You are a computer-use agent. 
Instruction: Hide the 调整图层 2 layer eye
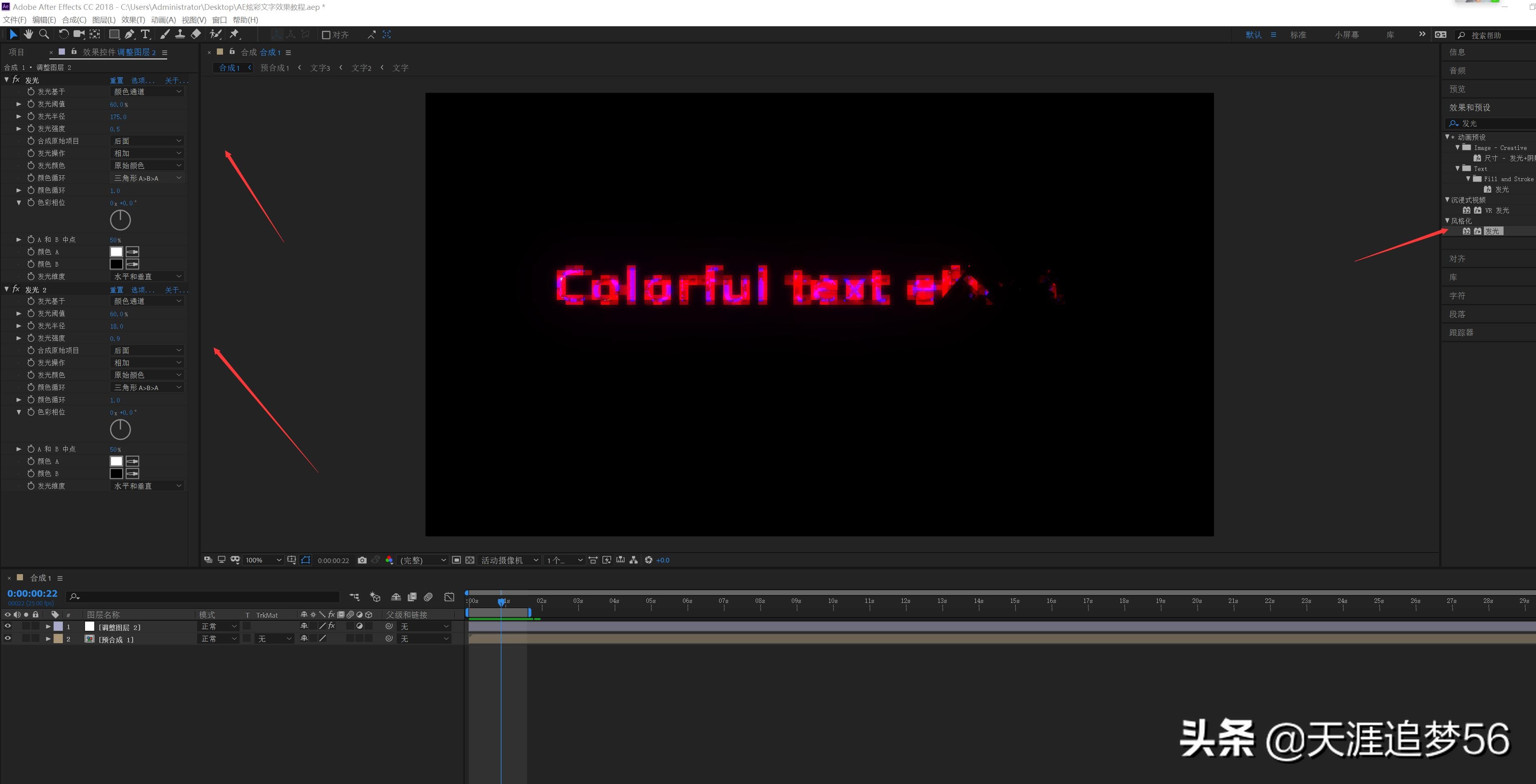(x=8, y=626)
